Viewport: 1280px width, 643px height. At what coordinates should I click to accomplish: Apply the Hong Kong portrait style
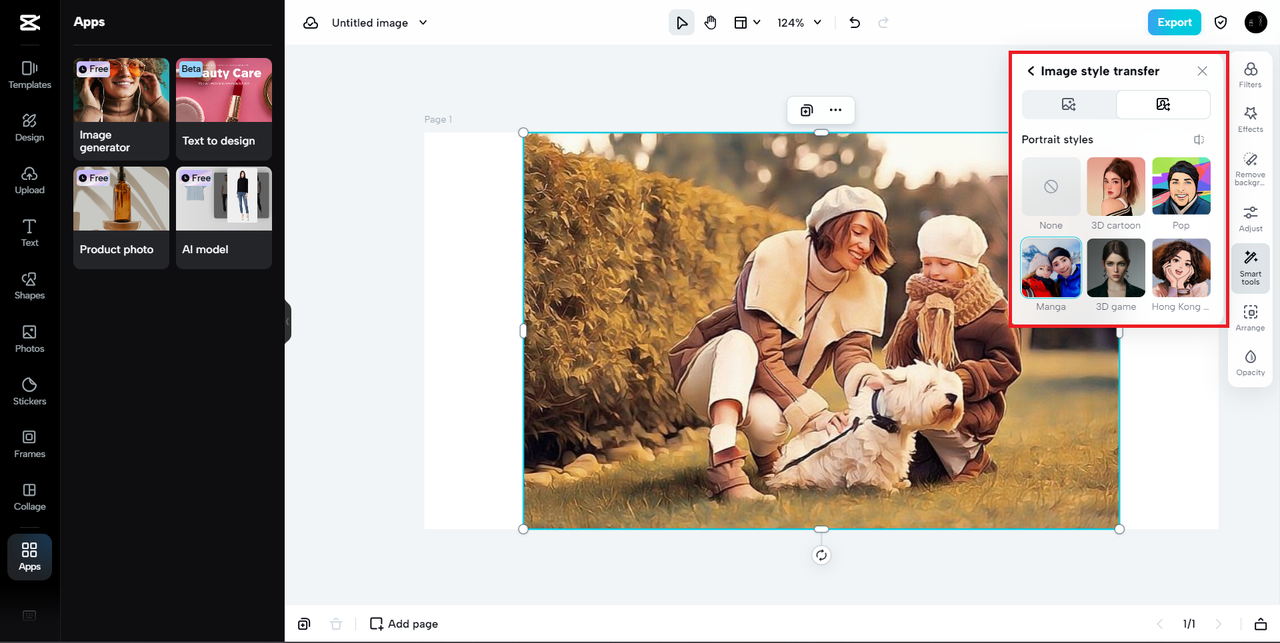1181,268
